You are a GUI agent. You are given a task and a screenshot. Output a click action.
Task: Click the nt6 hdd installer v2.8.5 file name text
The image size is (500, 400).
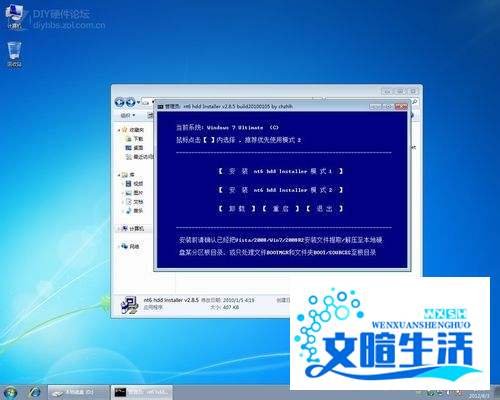pos(171,300)
